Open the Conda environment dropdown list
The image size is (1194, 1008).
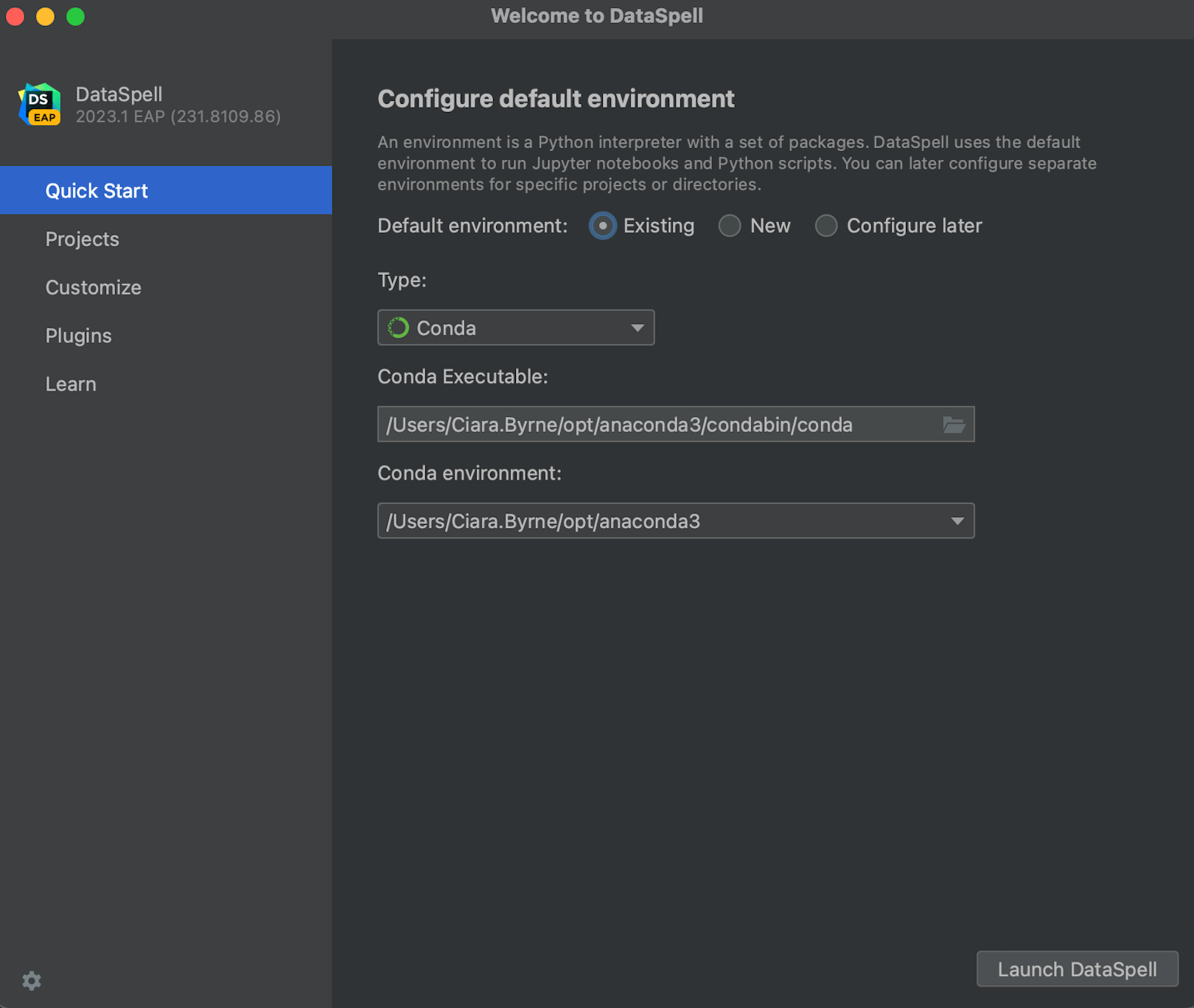click(957, 522)
